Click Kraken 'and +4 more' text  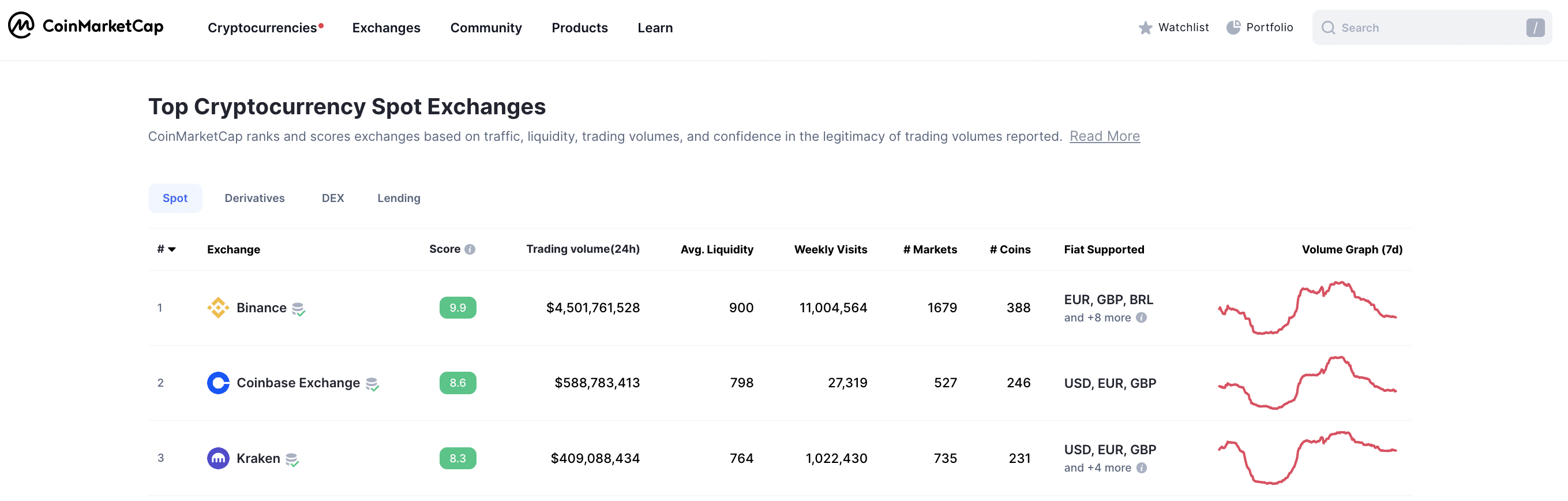click(1097, 468)
